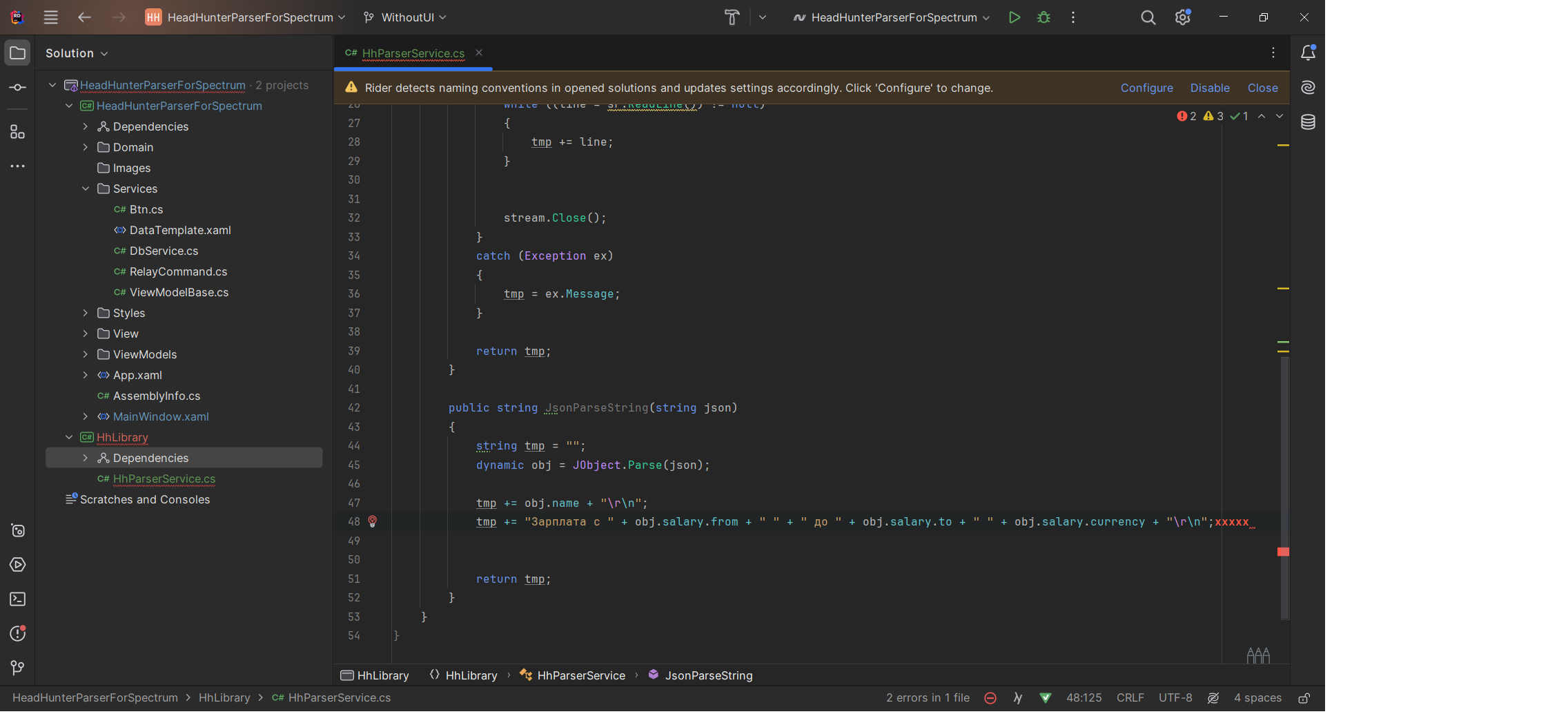Click the errors stop icon in status bar
This screenshot has height=723, width=1568.
(x=990, y=698)
